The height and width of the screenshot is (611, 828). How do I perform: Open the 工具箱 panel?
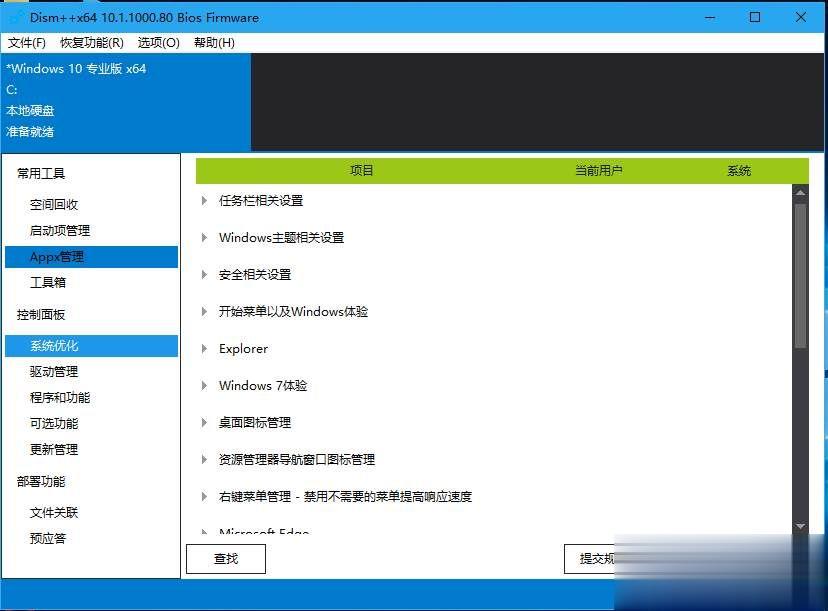click(x=50, y=282)
